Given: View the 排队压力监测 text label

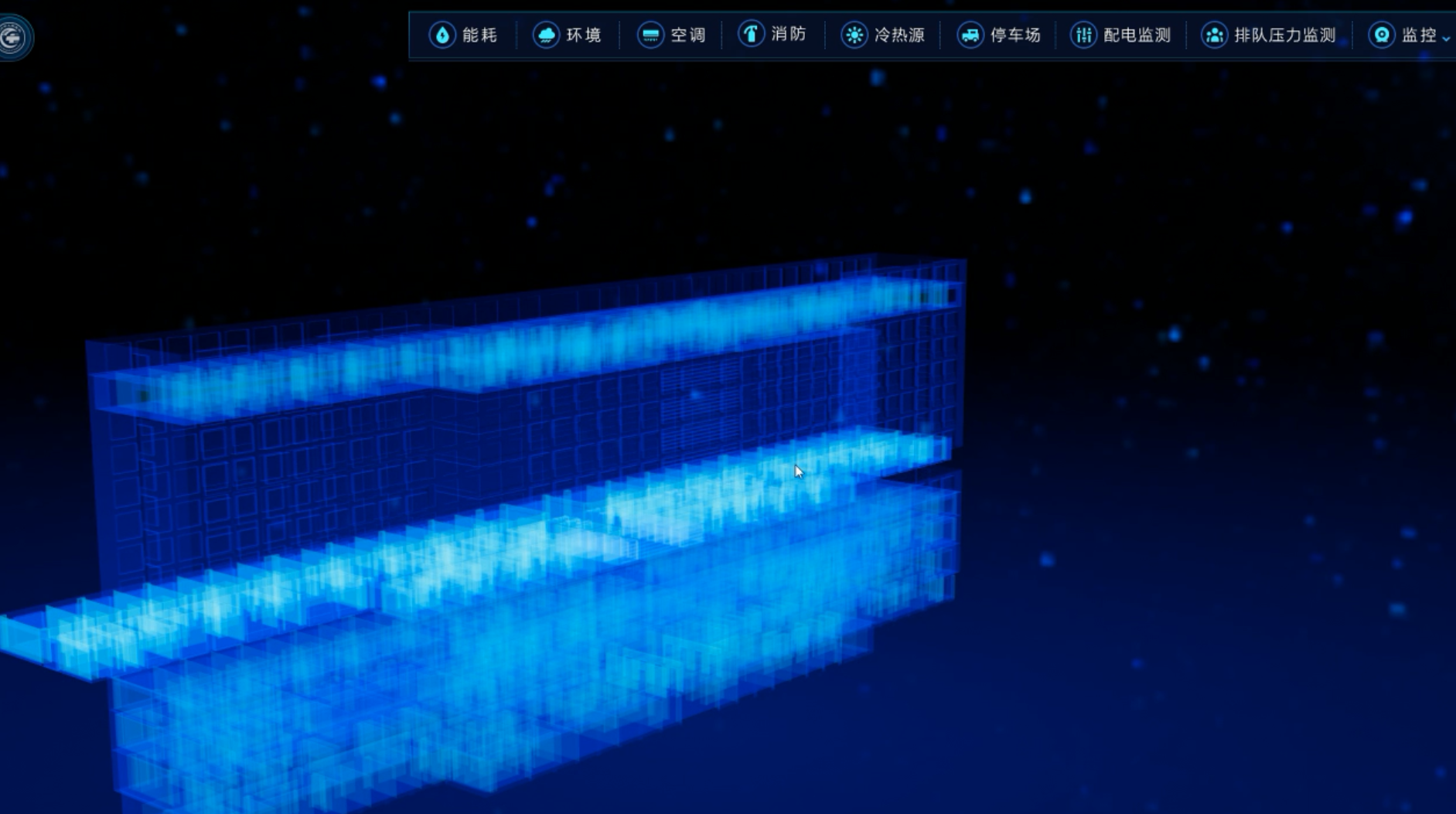Looking at the screenshot, I should pos(1284,35).
